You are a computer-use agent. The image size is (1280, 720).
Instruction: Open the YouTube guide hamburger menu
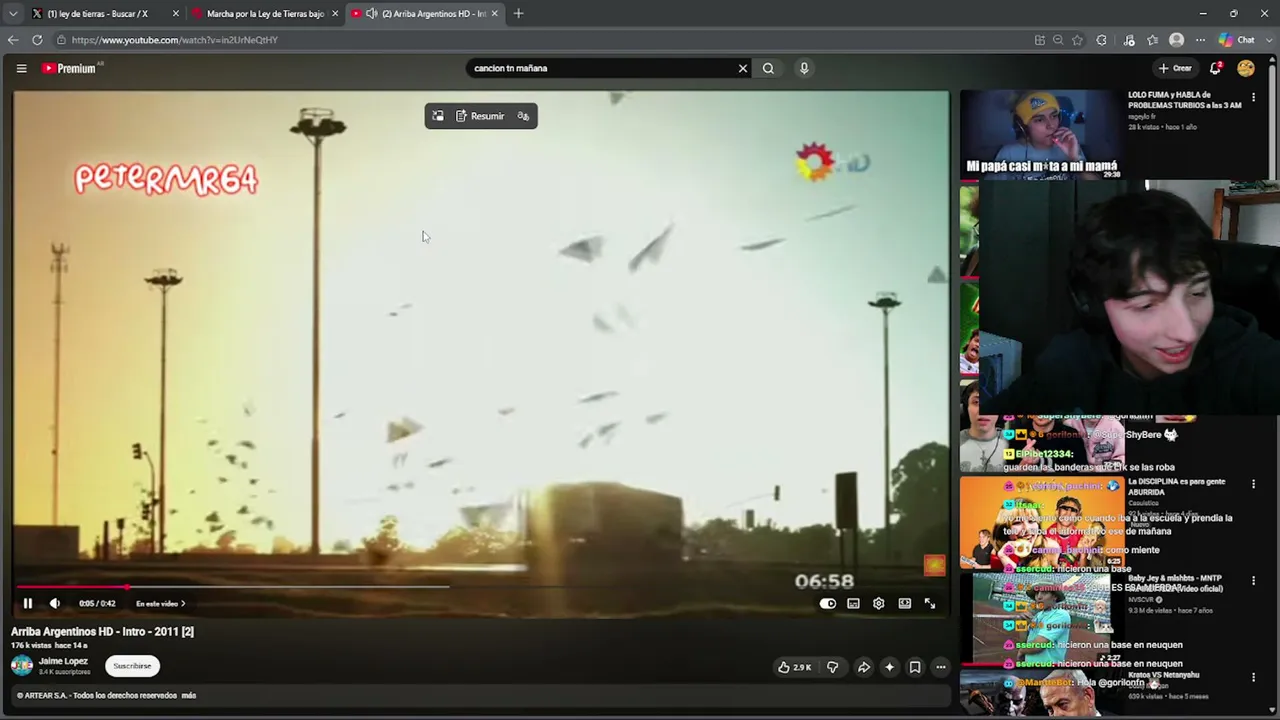21,68
